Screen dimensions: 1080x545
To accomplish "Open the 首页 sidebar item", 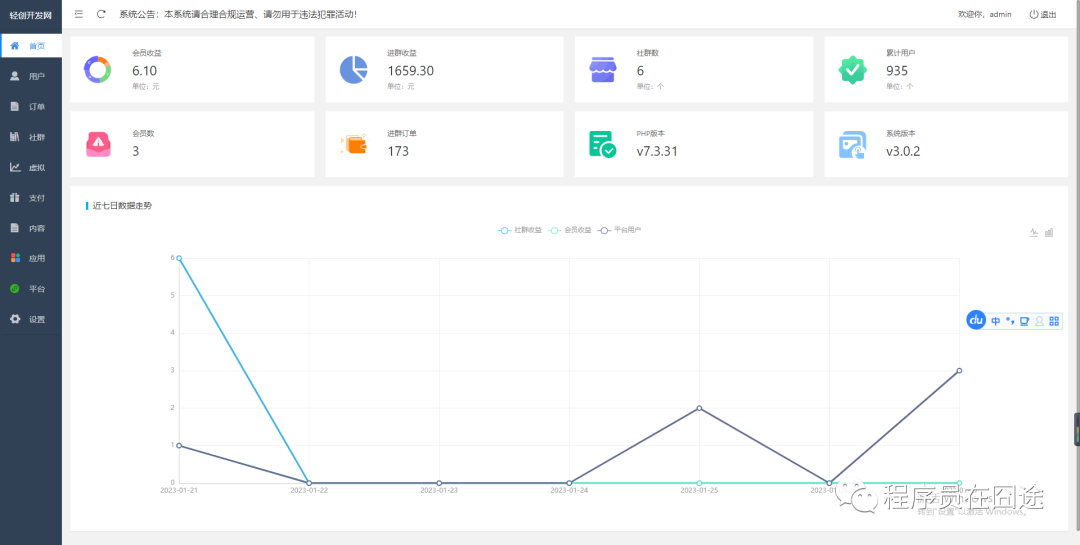I will coord(30,46).
